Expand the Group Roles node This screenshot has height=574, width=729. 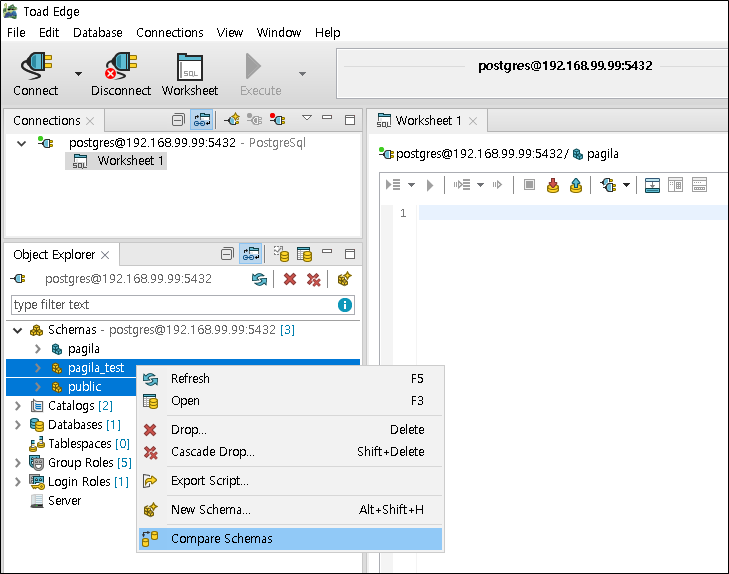[x=18, y=463]
